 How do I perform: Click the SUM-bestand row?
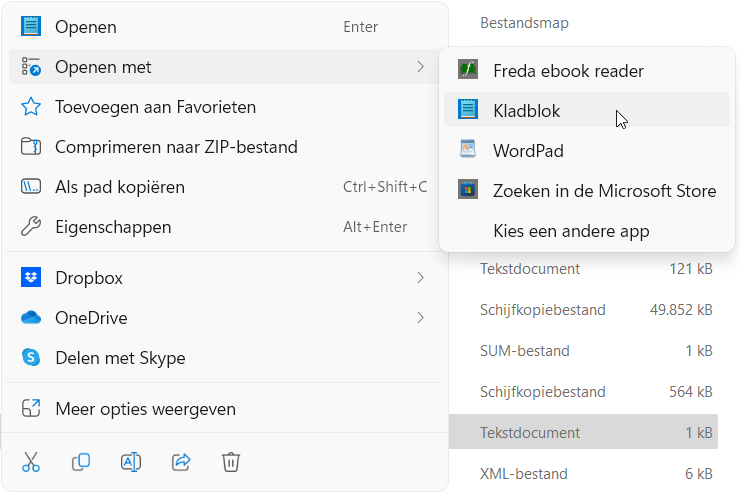click(584, 351)
